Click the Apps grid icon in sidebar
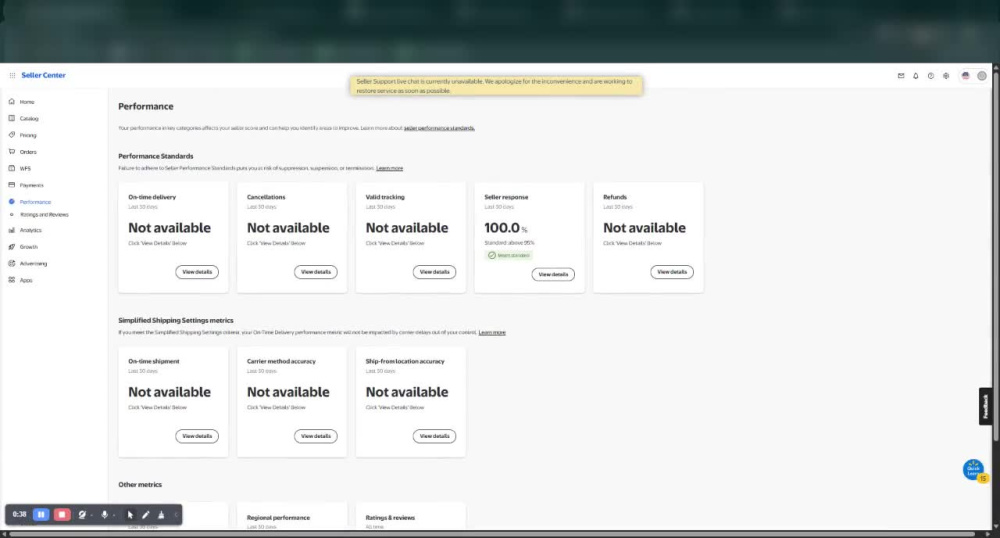1000x538 pixels. pos(11,280)
